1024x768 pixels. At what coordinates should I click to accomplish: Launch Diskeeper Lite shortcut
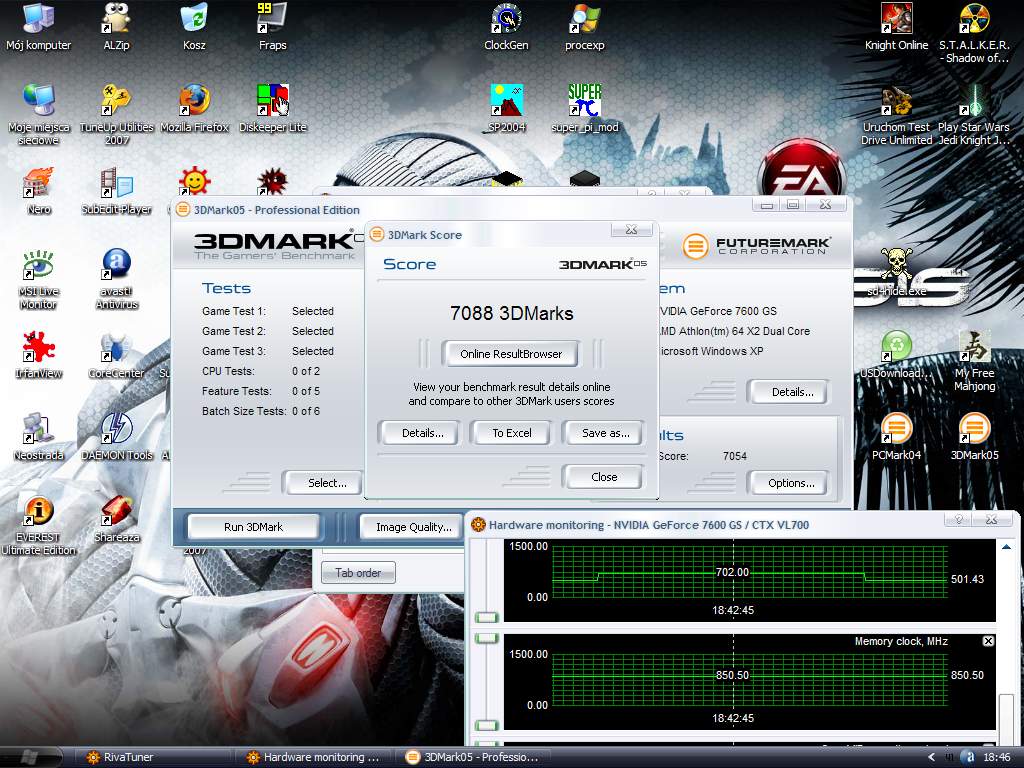click(x=272, y=110)
